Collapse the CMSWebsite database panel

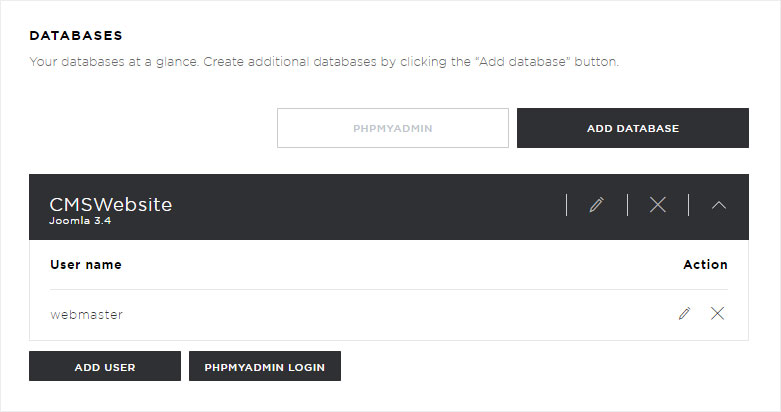pyautogui.click(x=719, y=205)
